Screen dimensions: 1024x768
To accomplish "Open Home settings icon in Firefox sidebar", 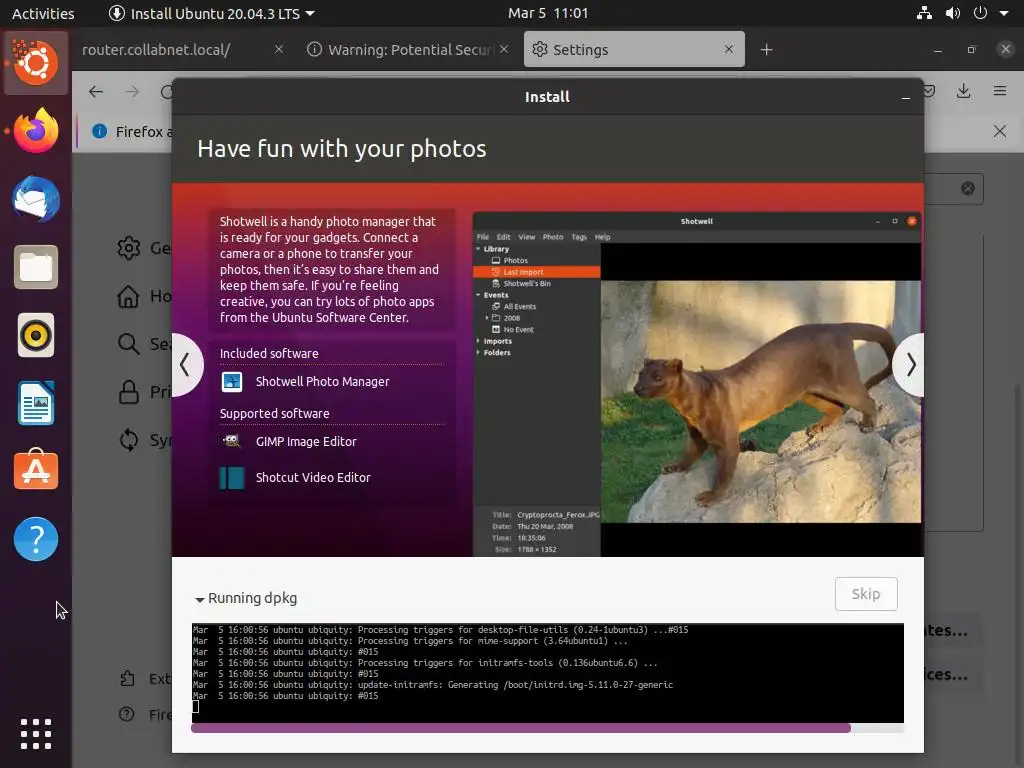I will click(129, 296).
